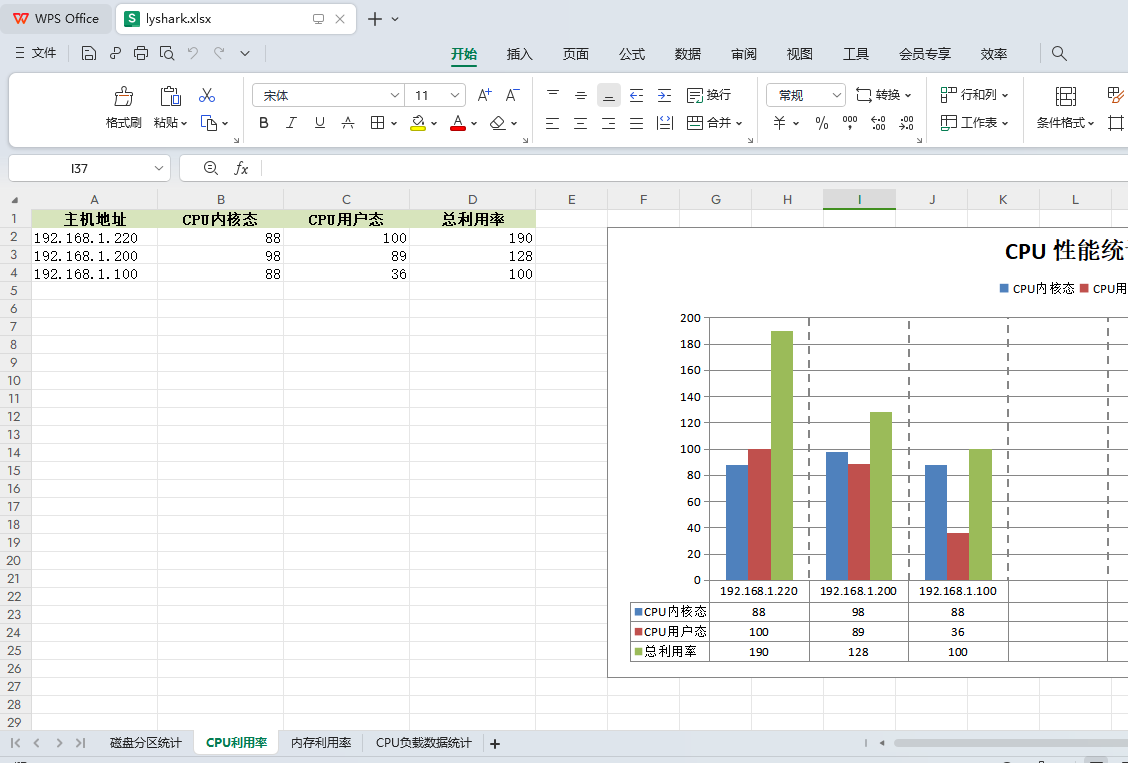This screenshot has height=763, width=1128.
Task: Open the font size dropdown showing 11
Action: click(x=455, y=95)
